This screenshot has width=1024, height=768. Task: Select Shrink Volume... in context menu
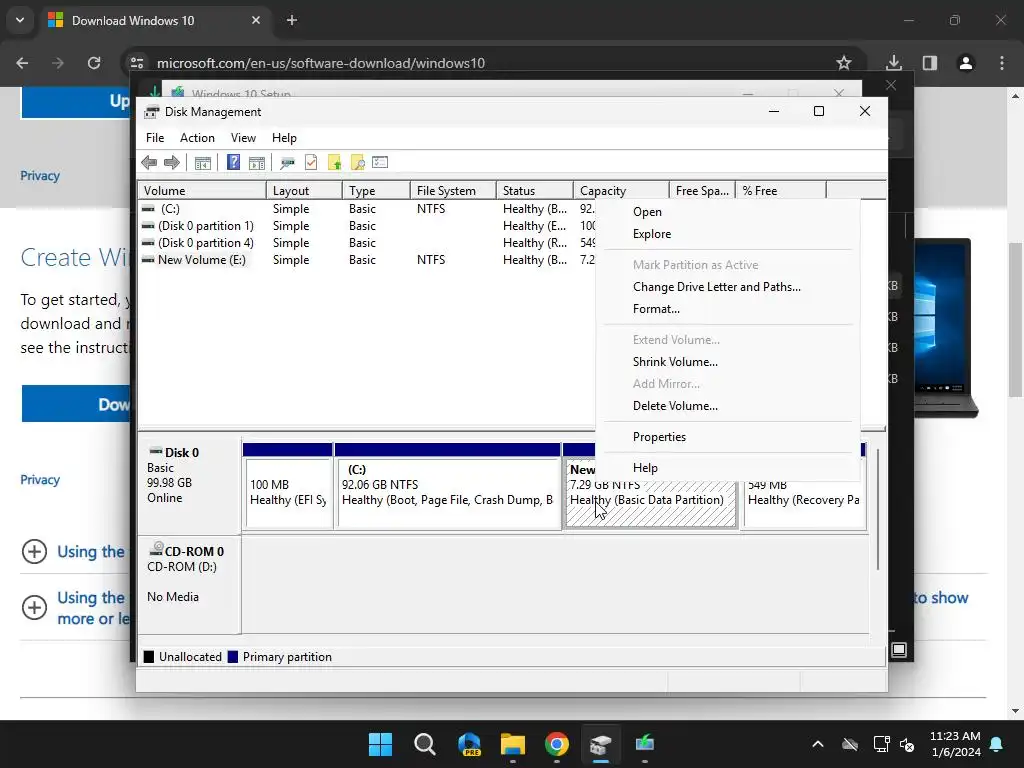(x=728, y=362)
